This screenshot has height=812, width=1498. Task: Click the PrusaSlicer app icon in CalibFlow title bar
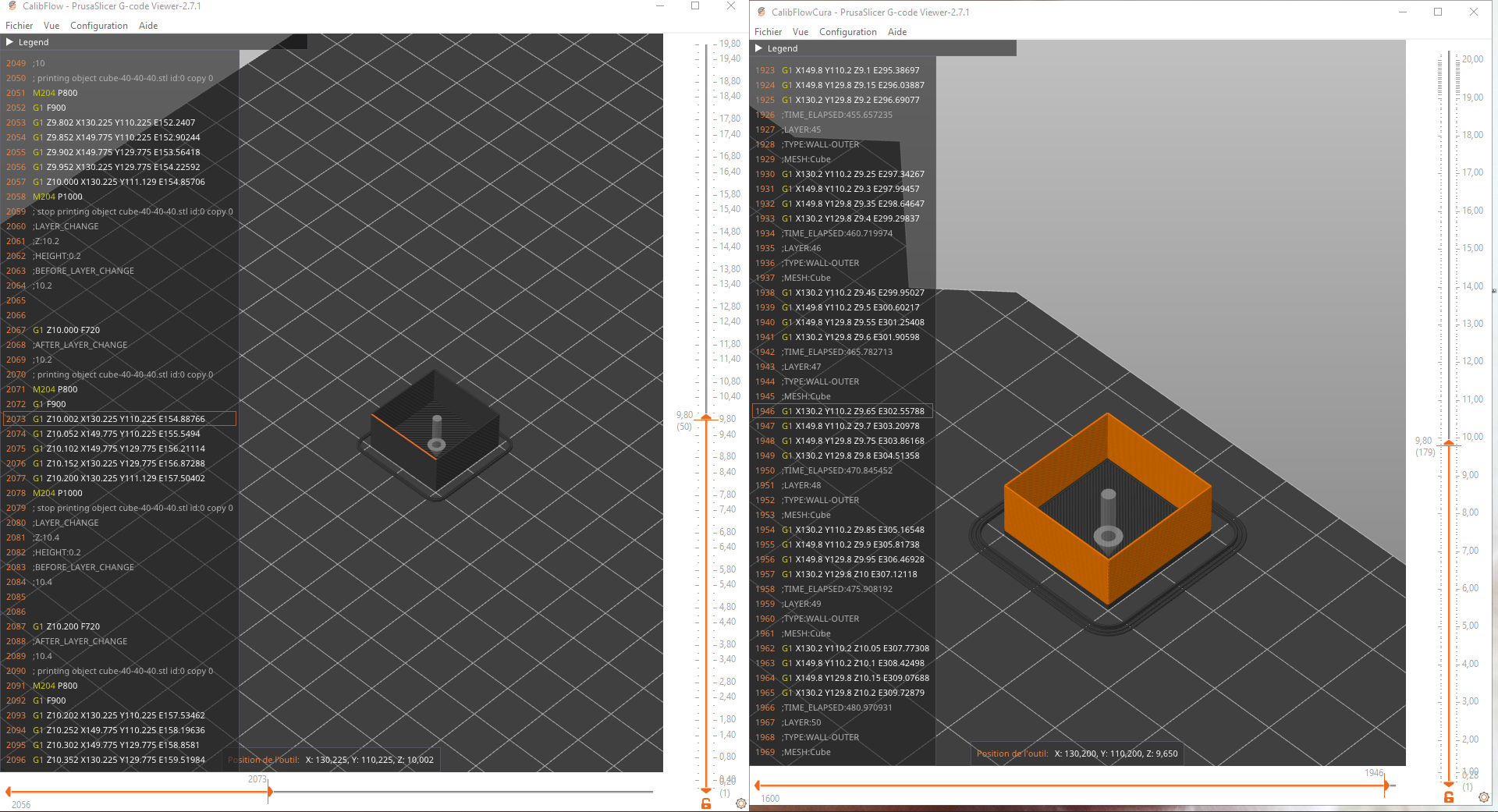coord(12,5)
